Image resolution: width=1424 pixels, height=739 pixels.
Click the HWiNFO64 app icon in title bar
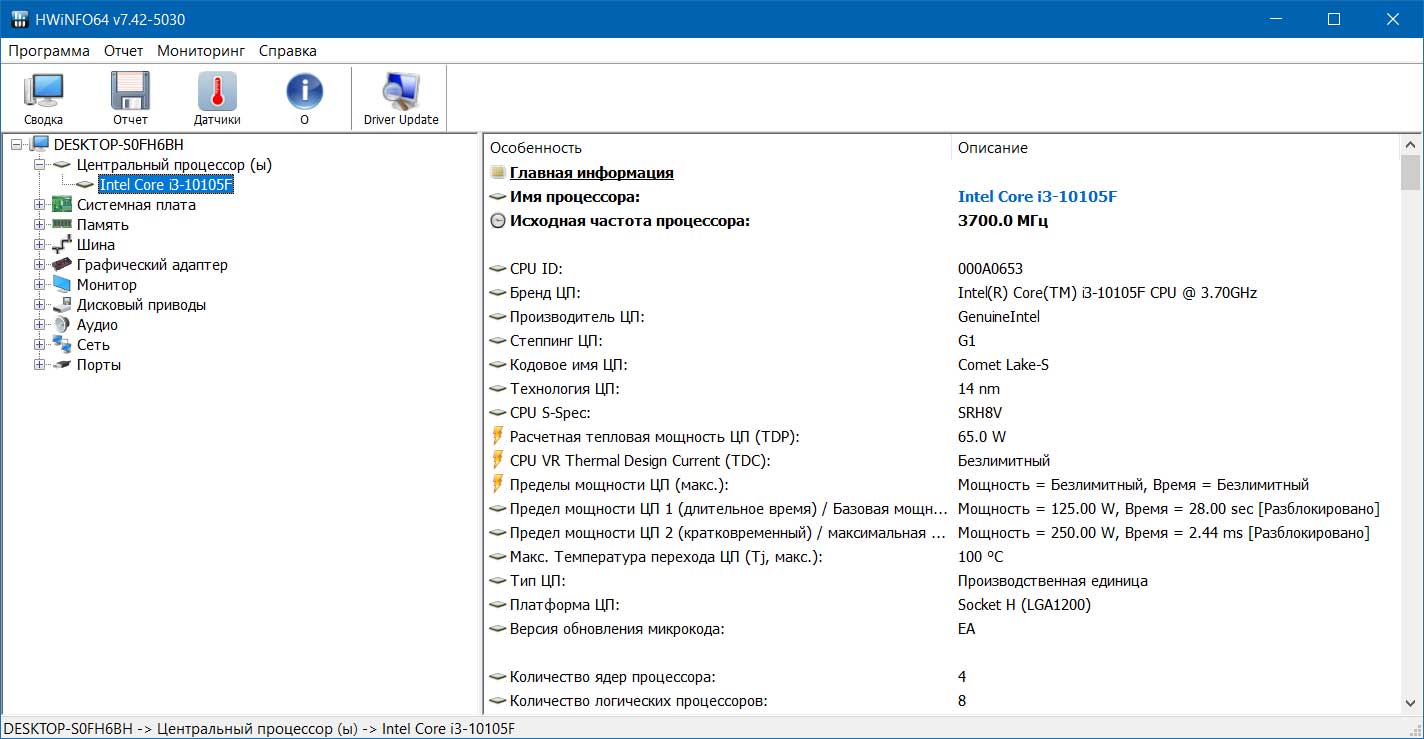point(19,19)
